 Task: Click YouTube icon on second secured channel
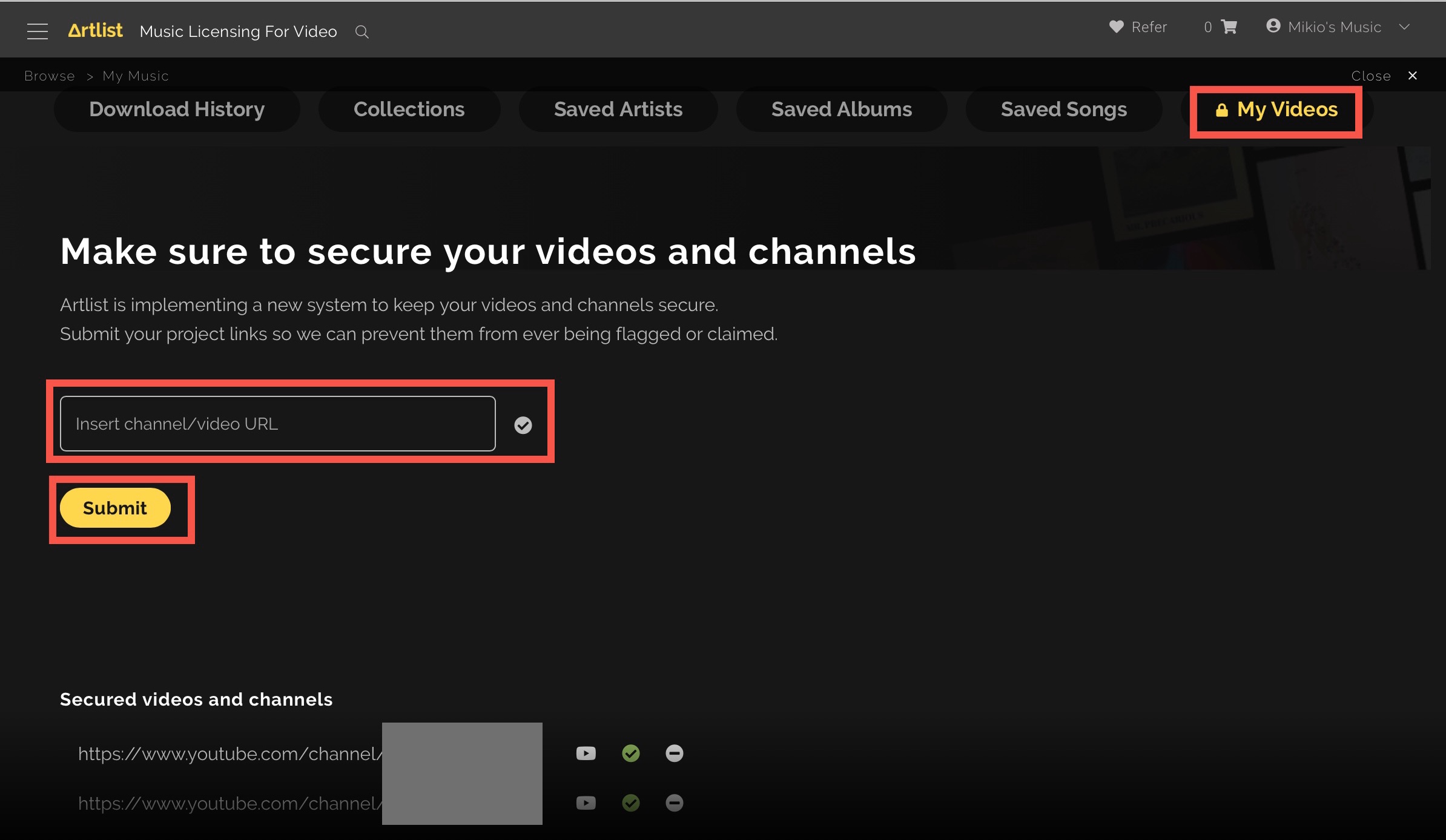click(586, 803)
